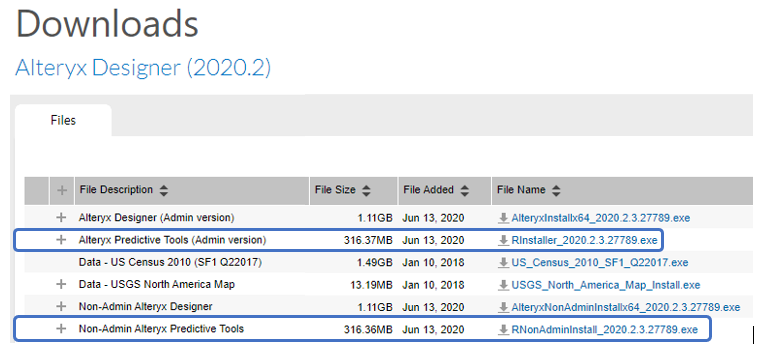Select the 13.19MB file size cell

tap(371, 285)
